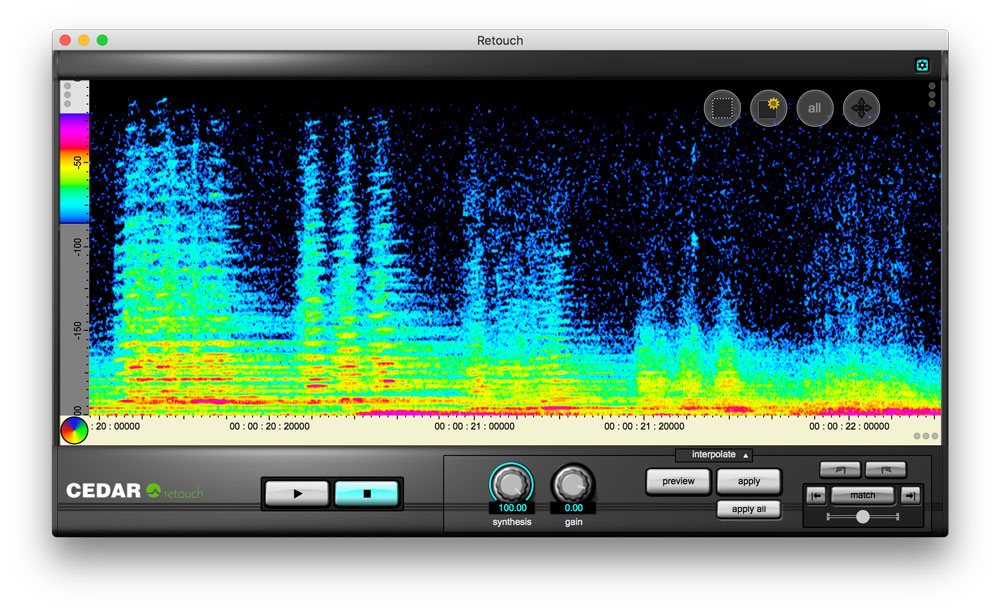Click the three dots above the color scale
Image resolution: width=1000 pixels, height=611 pixels.
[68, 94]
